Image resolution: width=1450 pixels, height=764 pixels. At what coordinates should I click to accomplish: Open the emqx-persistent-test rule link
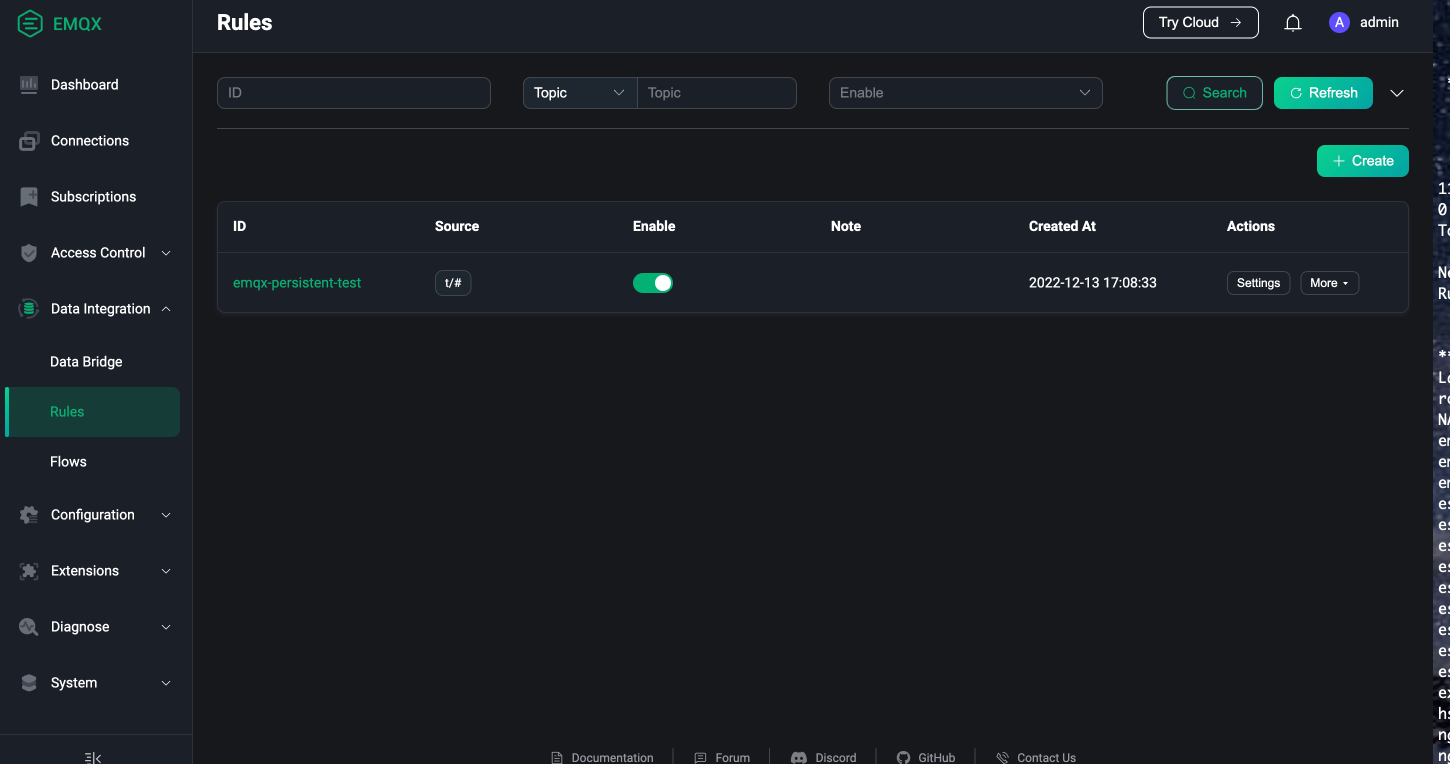pos(297,283)
